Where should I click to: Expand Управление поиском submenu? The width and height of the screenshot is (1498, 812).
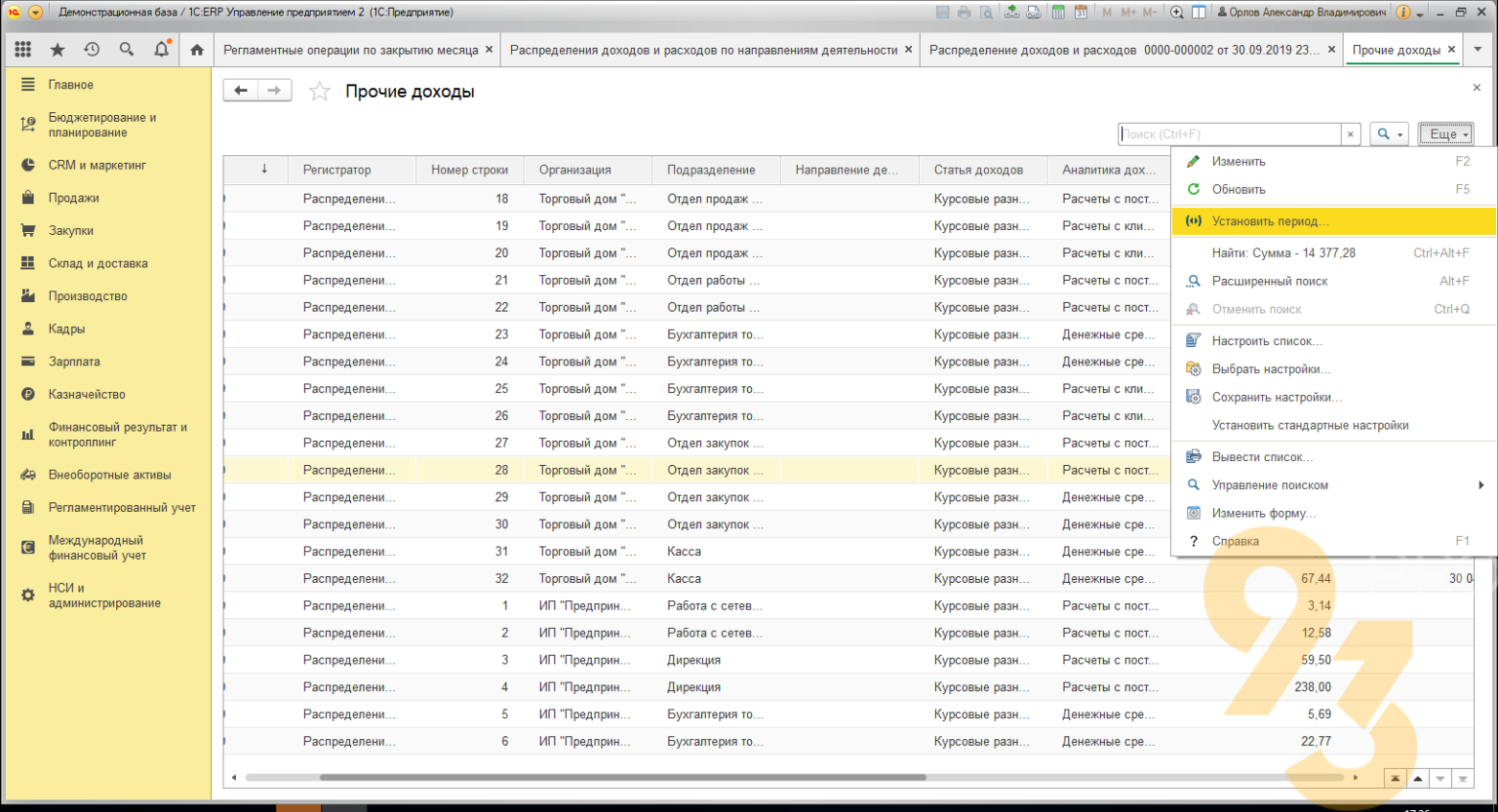(1333, 485)
